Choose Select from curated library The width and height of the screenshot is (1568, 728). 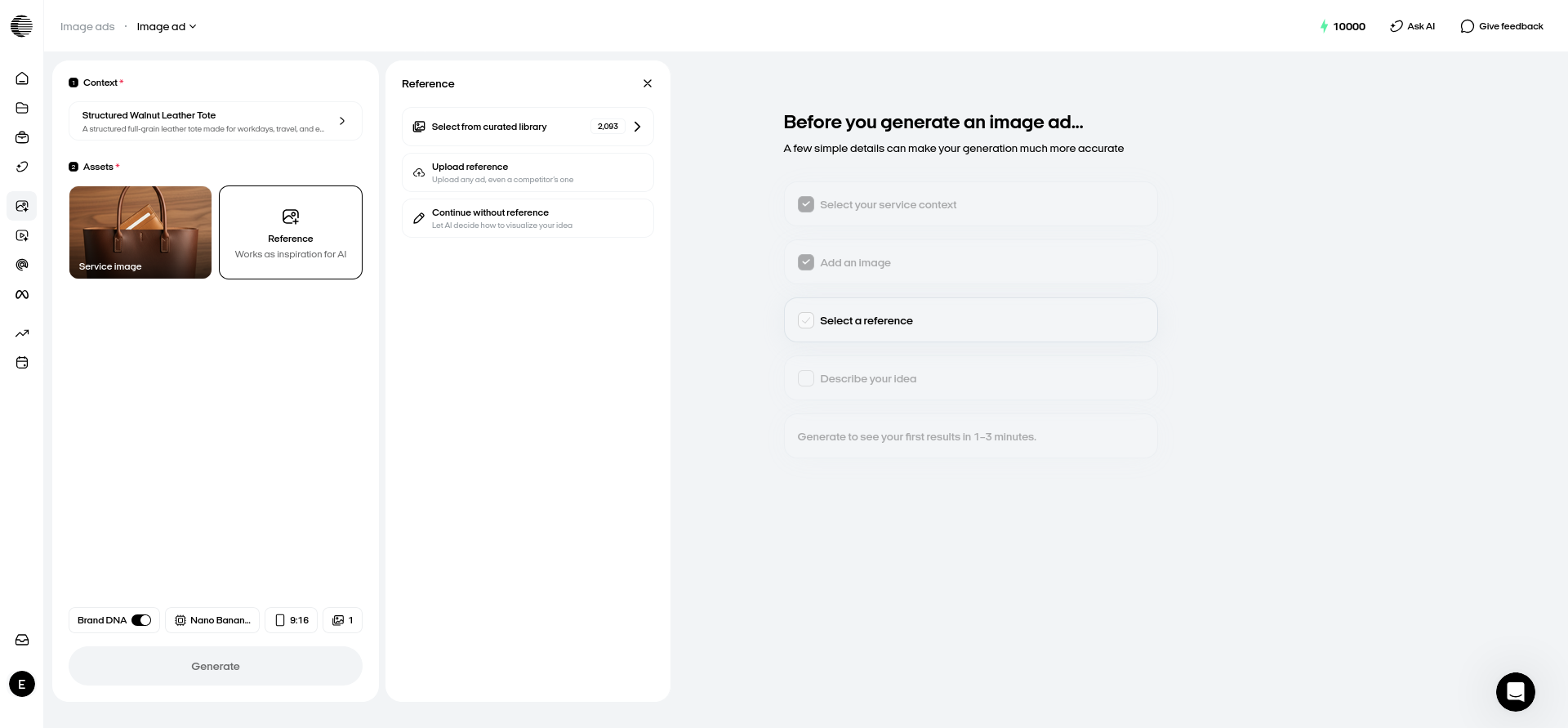click(x=528, y=127)
